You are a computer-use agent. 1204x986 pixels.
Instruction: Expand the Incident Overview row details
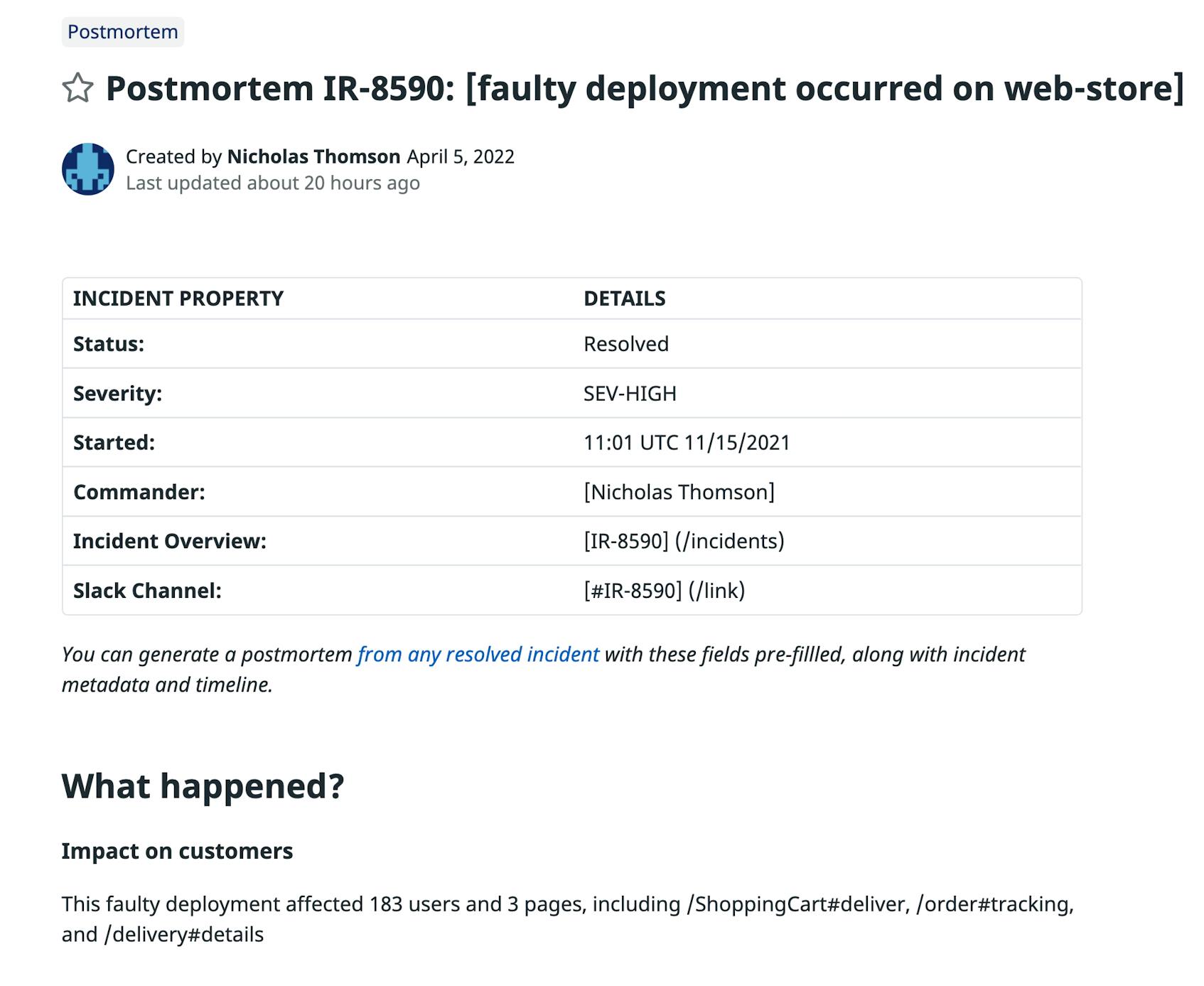pos(169,540)
